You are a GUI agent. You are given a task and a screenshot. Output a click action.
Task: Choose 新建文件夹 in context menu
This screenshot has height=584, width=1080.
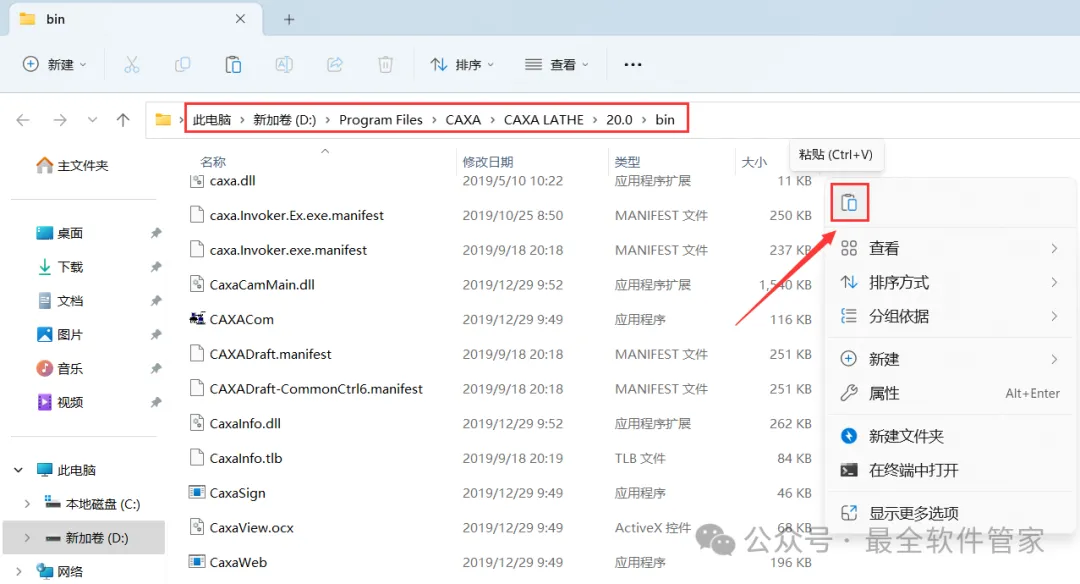951,437
